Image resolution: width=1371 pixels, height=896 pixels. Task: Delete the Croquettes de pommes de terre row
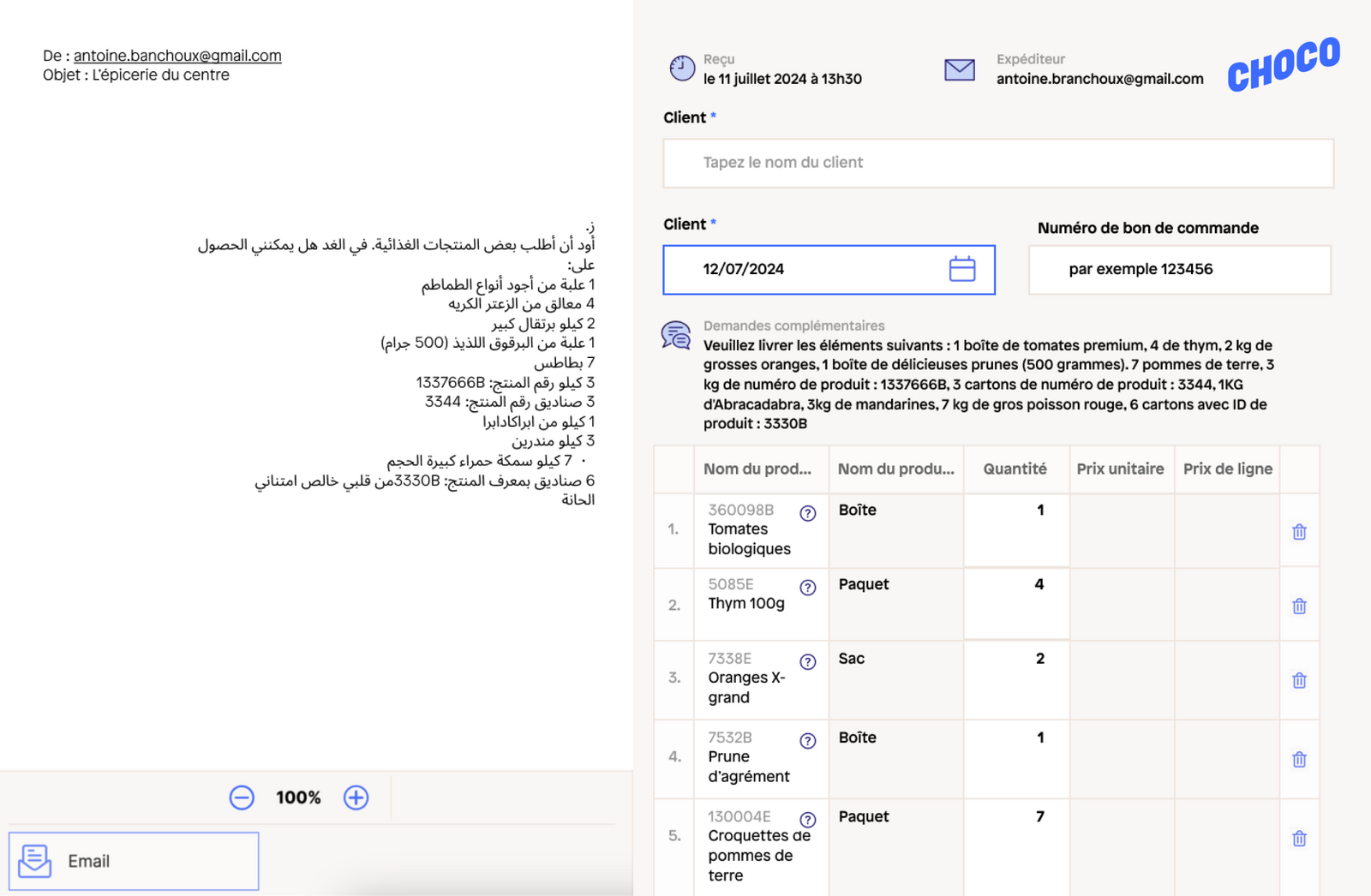pyautogui.click(x=1299, y=839)
